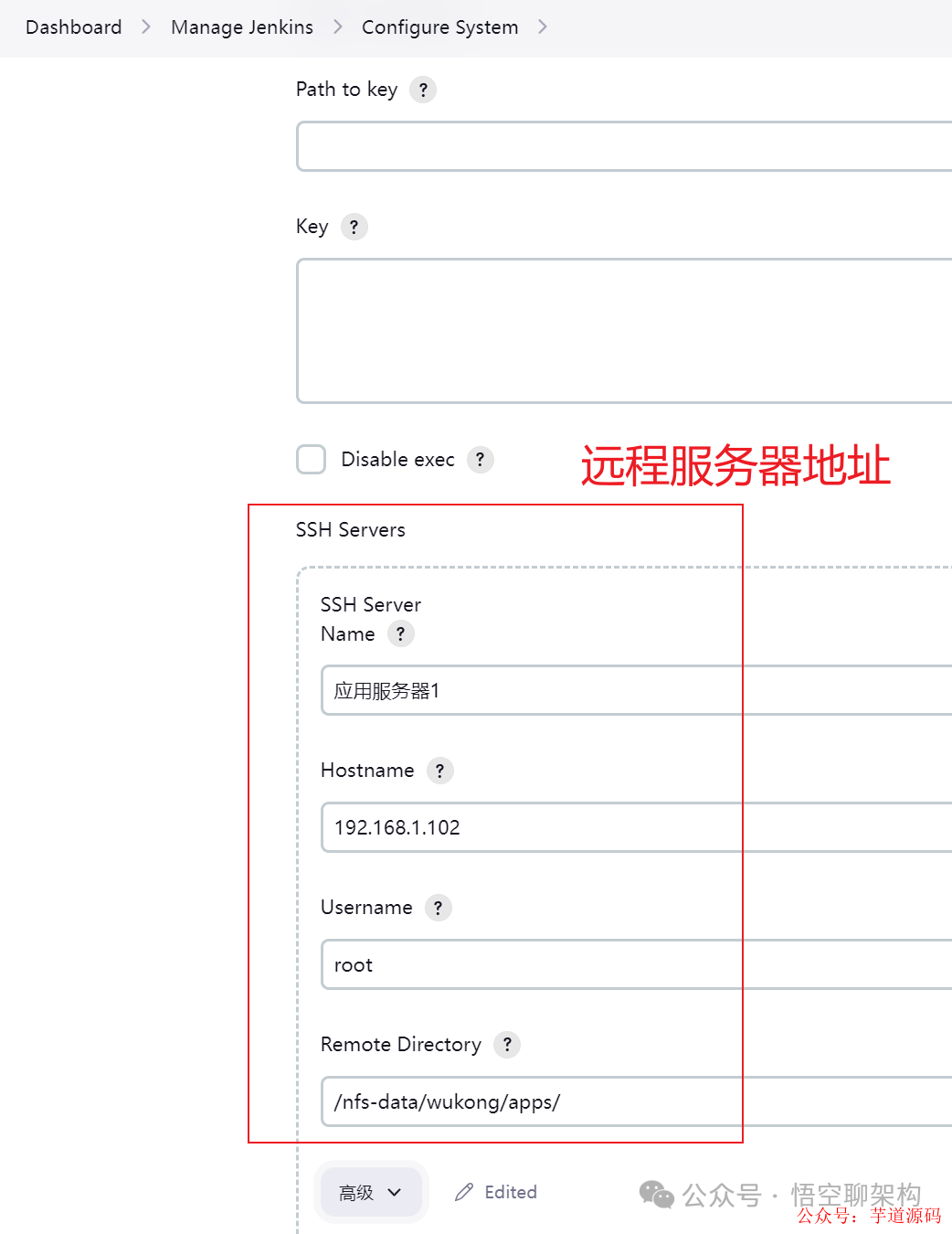Open the Manage Jenkins breadcrumb

coord(242,27)
